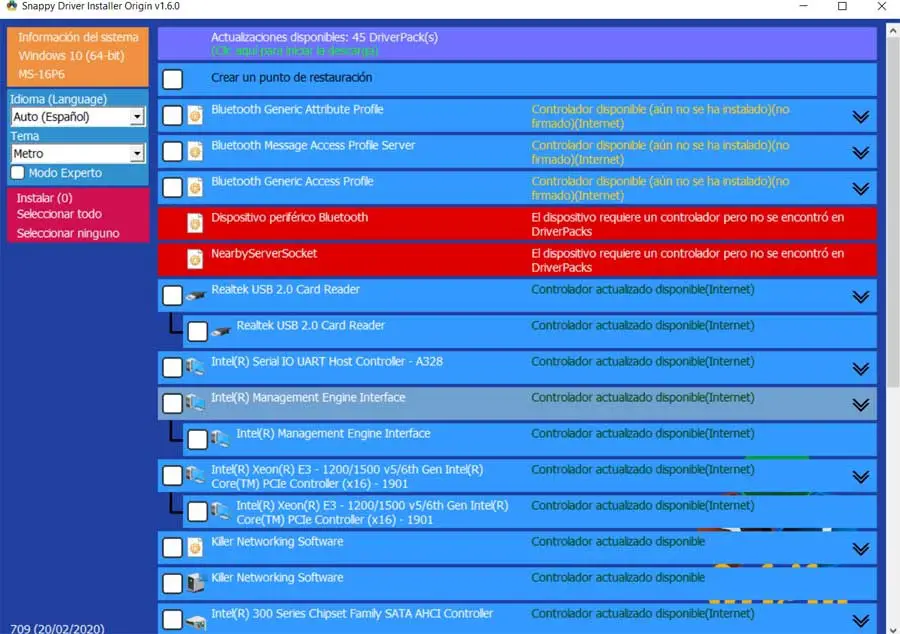Open Tema dropdown showing Metro
The image size is (900, 634).
pyautogui.click(x=77, y=154)
